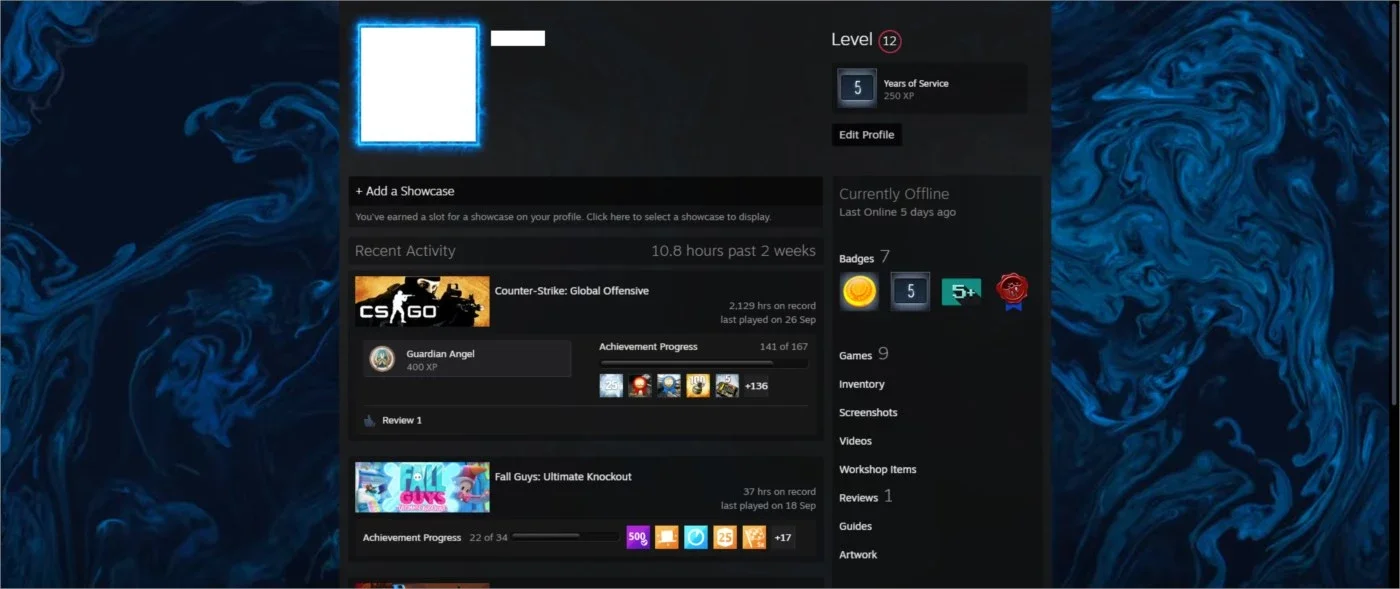The height and width of the screenshot is (589, 1400).
Task: Open the Counter-Strike: Global Offensive title link
Action: click(x=572, y=291)
